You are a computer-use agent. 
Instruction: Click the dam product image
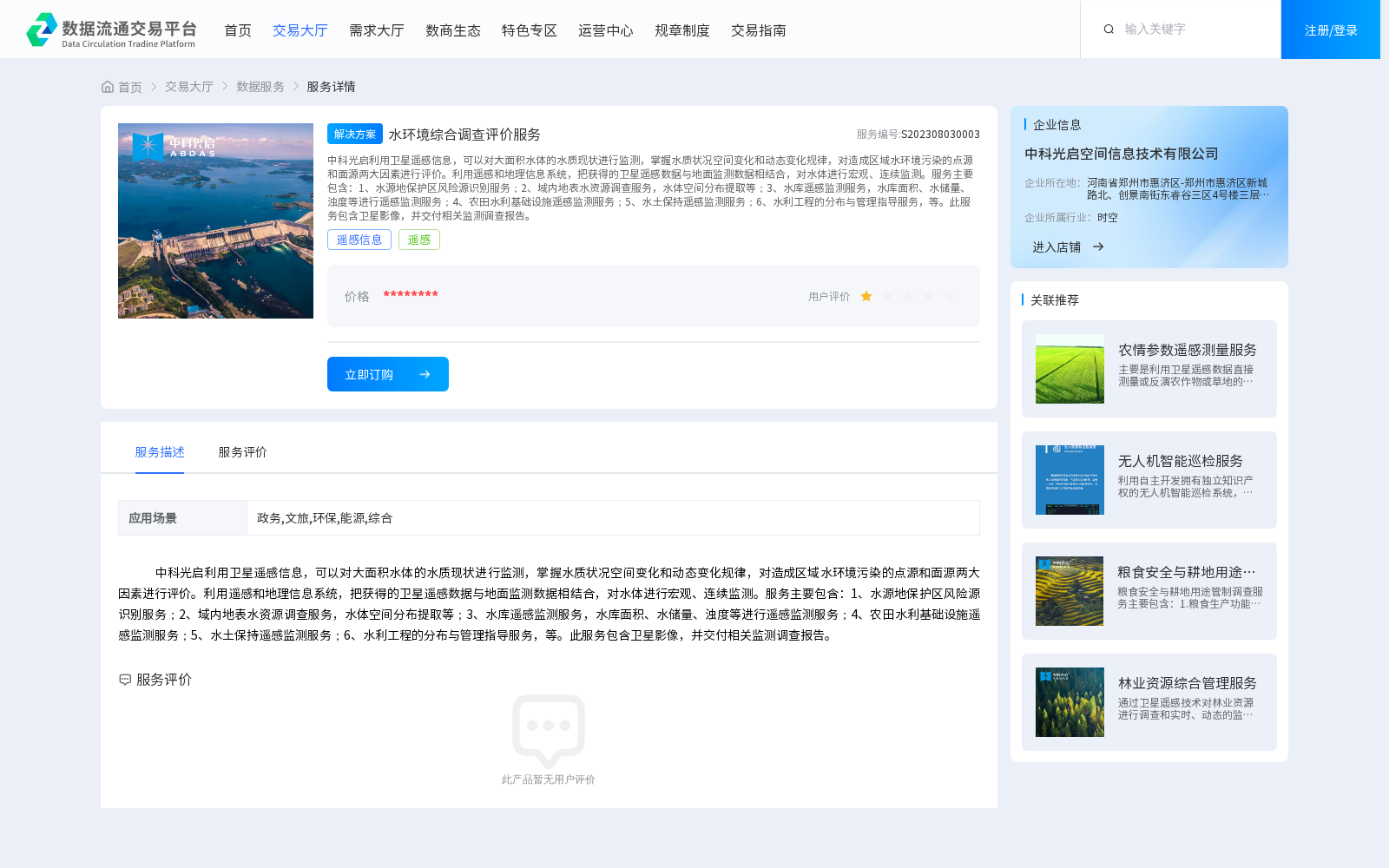click(x=215, y=220)
